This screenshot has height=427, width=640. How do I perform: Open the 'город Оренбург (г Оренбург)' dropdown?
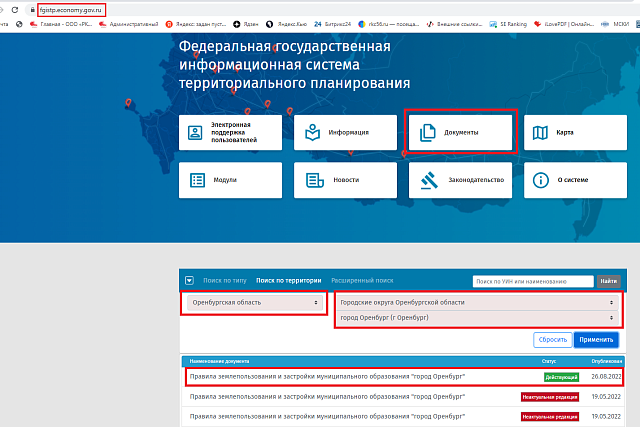(477, 318)
